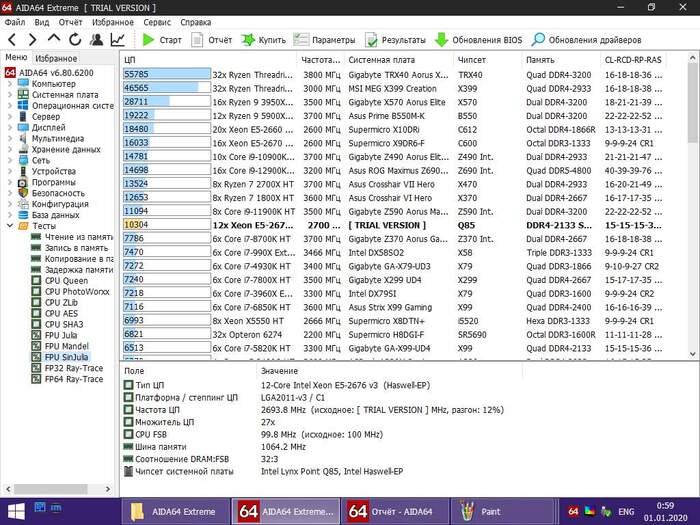
Task: Expand the Системная плата node
Action: (x=9, y=95)
